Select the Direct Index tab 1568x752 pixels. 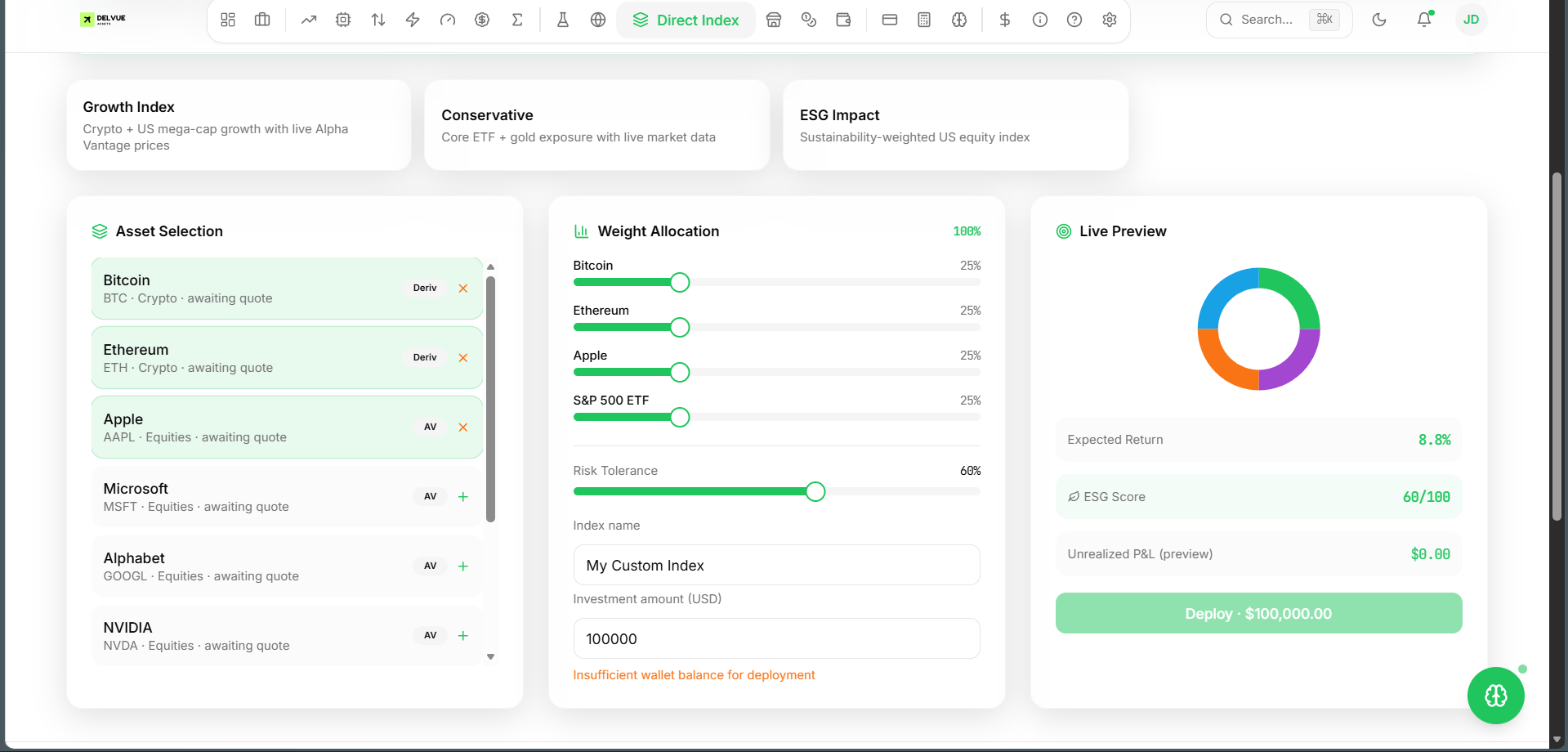coord(686,20)
